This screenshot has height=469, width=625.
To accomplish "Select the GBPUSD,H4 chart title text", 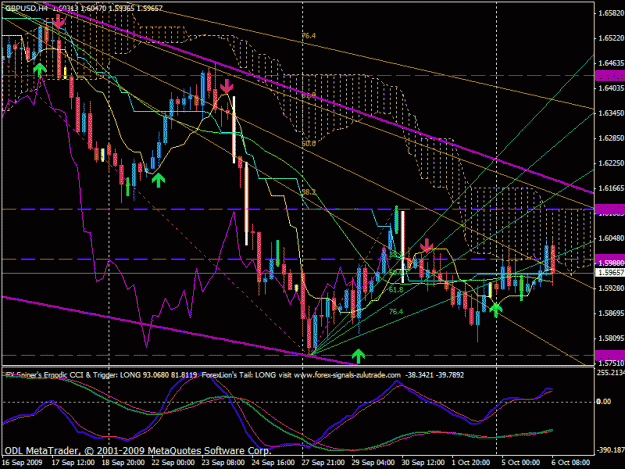I will [26, 8].
